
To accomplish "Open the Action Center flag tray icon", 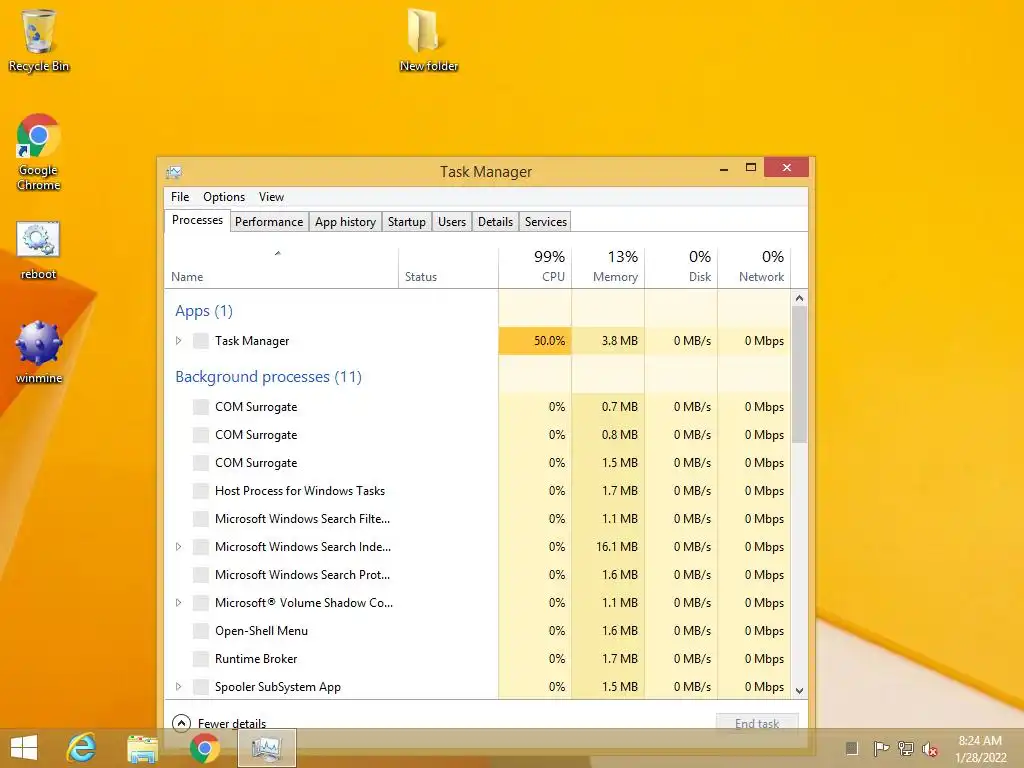I will coord(881,748).
